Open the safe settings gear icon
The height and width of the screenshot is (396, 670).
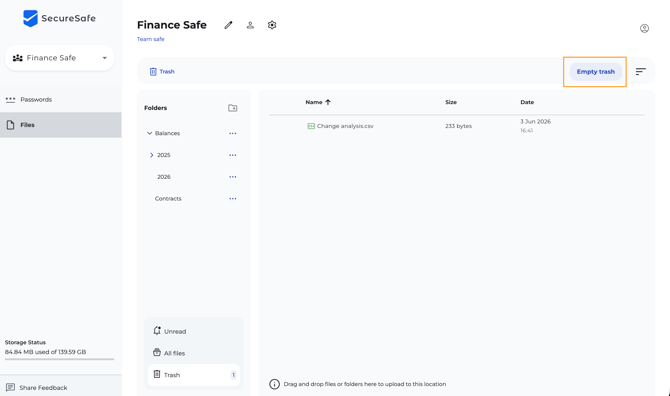[272, 25]
